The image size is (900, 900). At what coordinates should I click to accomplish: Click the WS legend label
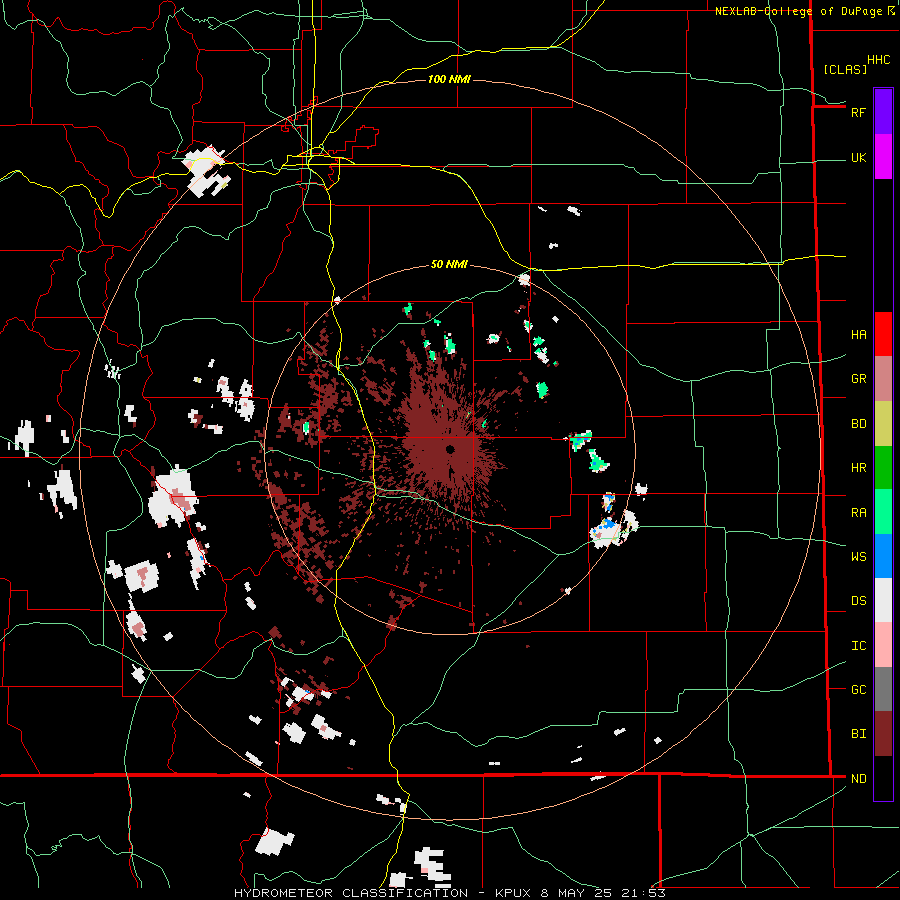click(858, 557)
